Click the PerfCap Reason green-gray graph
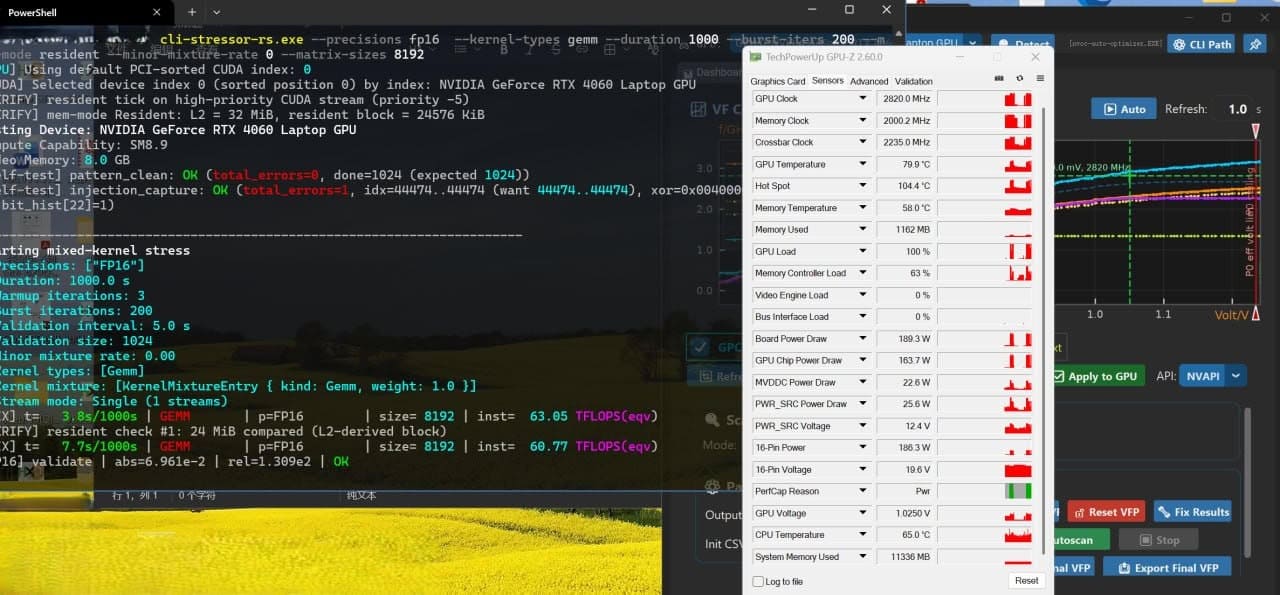 click(985, 491)
